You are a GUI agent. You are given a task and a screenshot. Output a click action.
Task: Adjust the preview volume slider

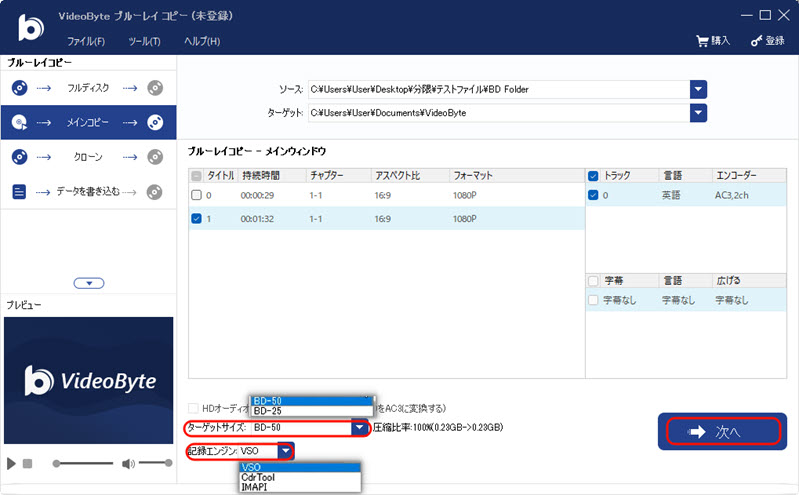coord(155,463)
